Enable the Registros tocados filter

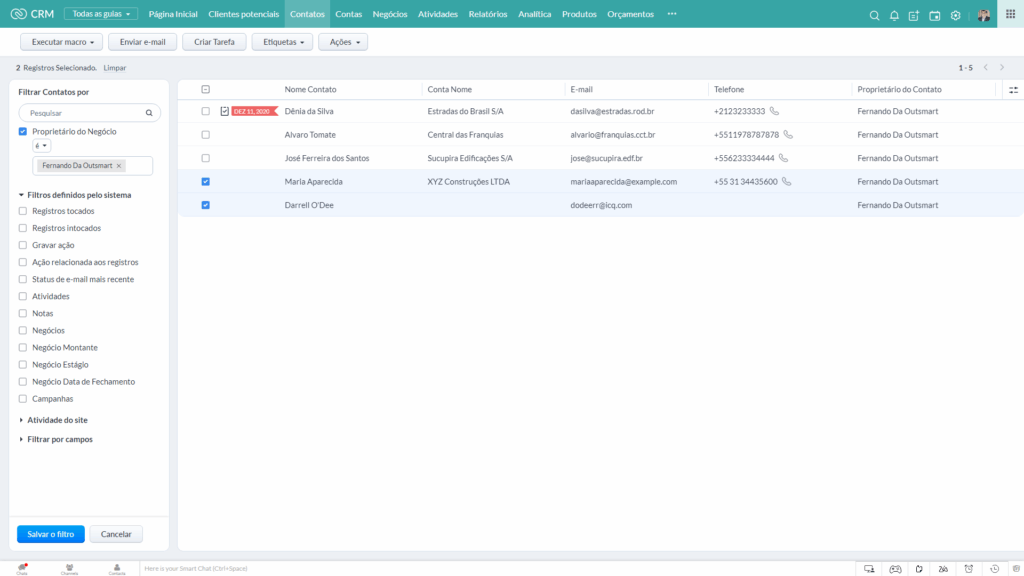tap(23, 211)
